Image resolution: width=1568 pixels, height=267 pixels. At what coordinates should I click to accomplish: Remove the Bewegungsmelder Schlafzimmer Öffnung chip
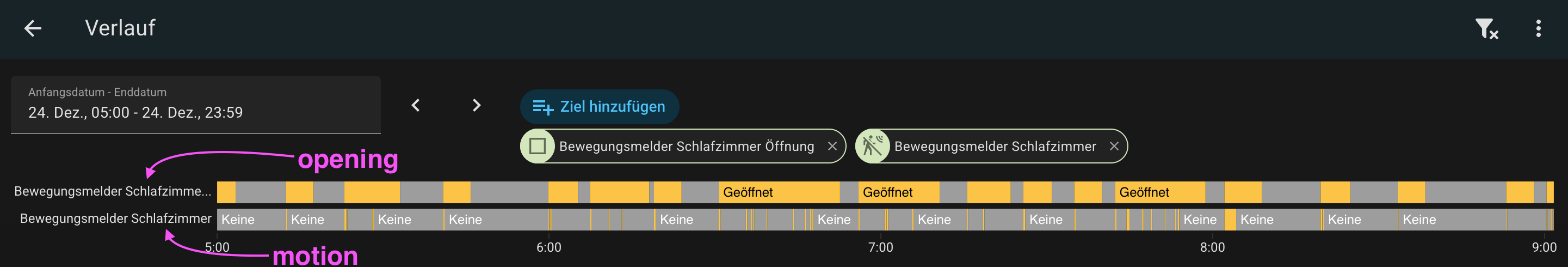point(832,146)
